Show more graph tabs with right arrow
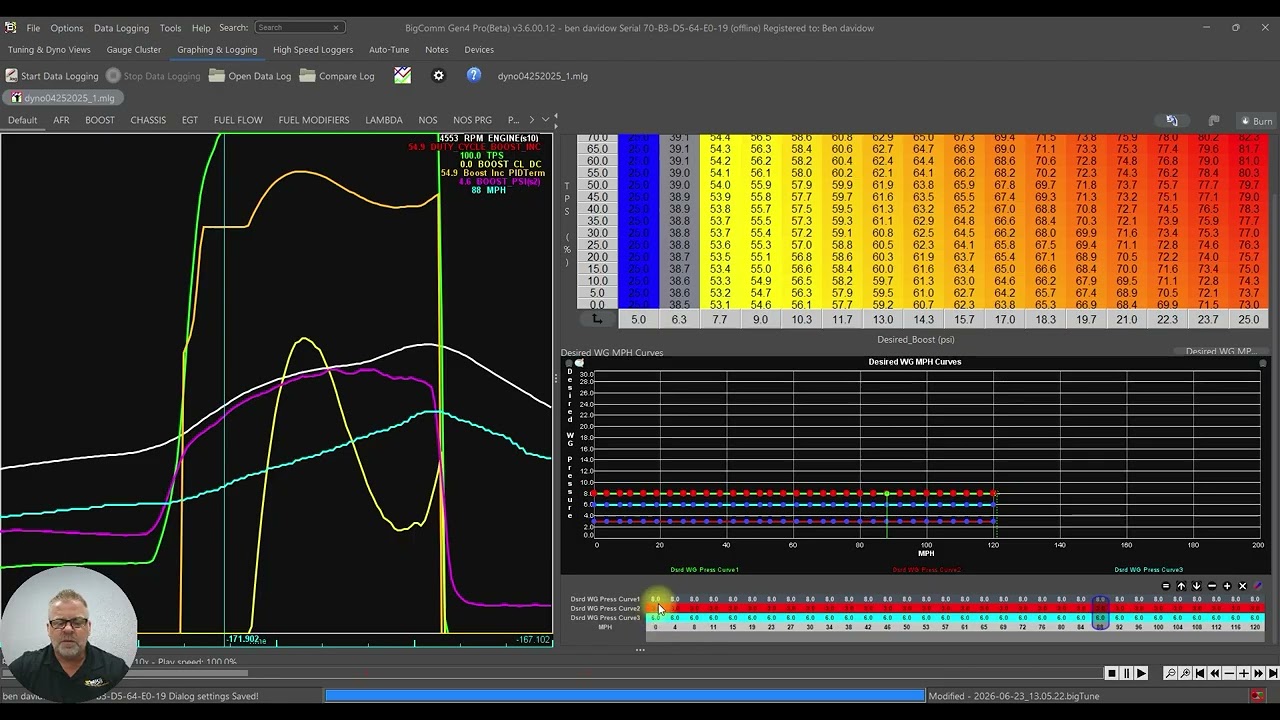 [532, 120]
